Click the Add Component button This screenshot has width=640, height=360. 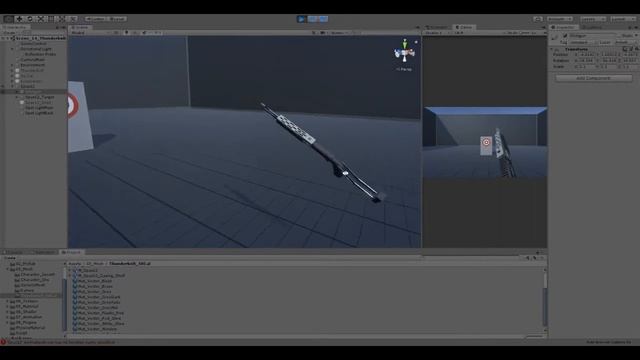594,78
